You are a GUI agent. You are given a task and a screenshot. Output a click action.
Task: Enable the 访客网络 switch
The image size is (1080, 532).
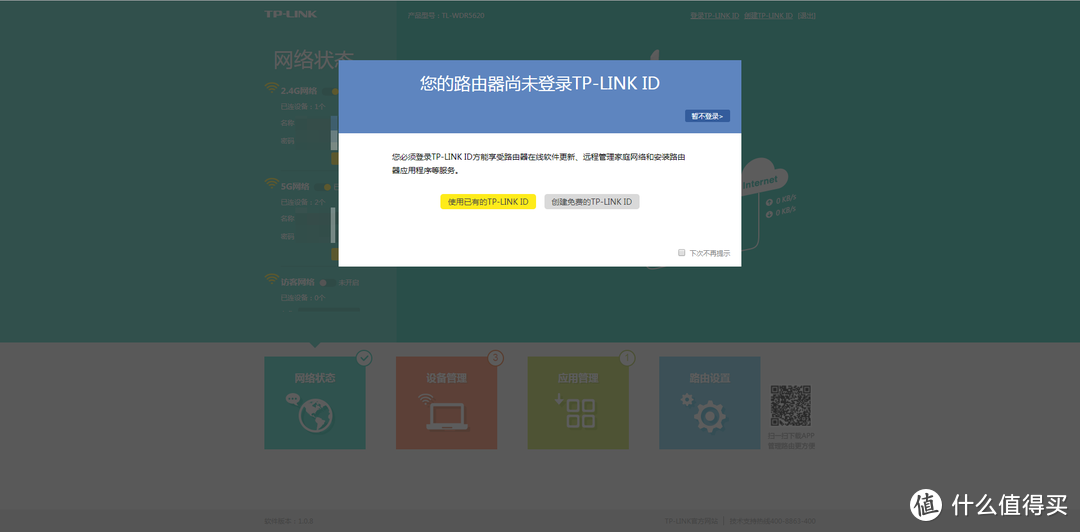(x=328, y=282)
